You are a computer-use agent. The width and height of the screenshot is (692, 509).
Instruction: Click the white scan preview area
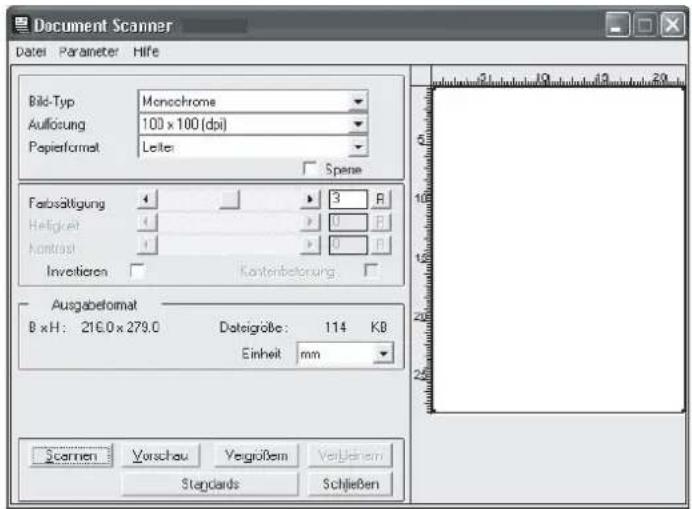coord(559,250)
